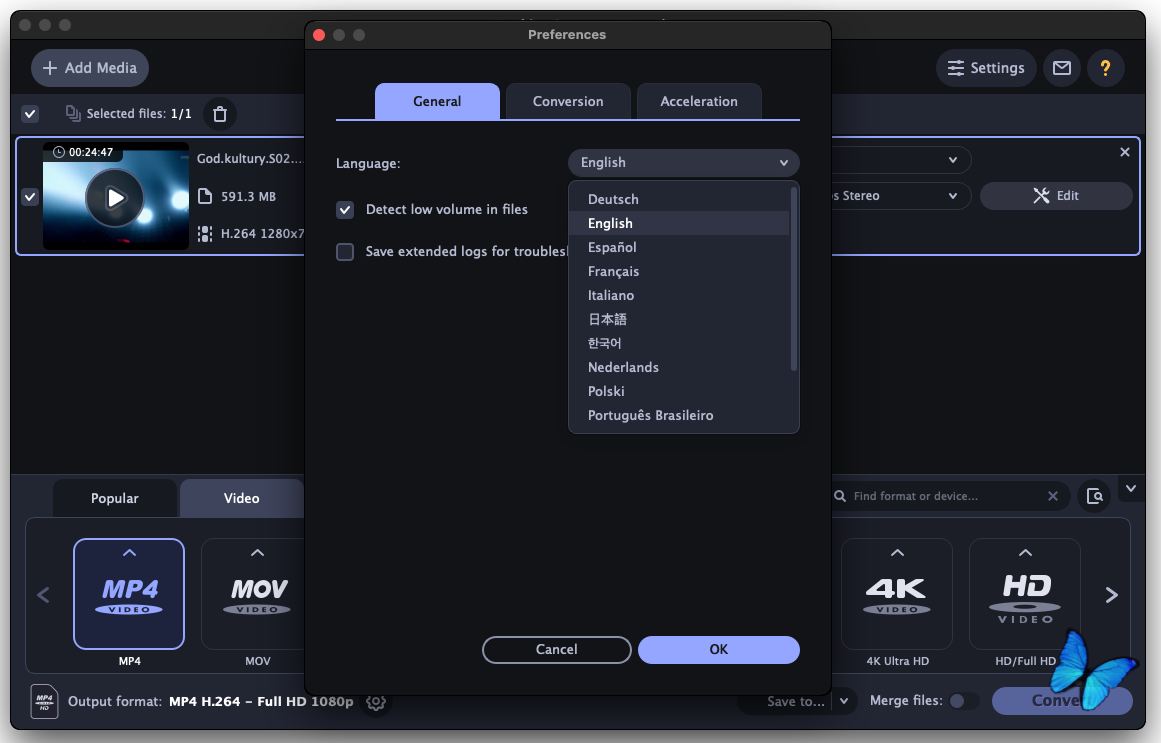This screenshot has width=1161, height=743.
Task: Open Save to dropdown arrow
Action: point(844,701)
